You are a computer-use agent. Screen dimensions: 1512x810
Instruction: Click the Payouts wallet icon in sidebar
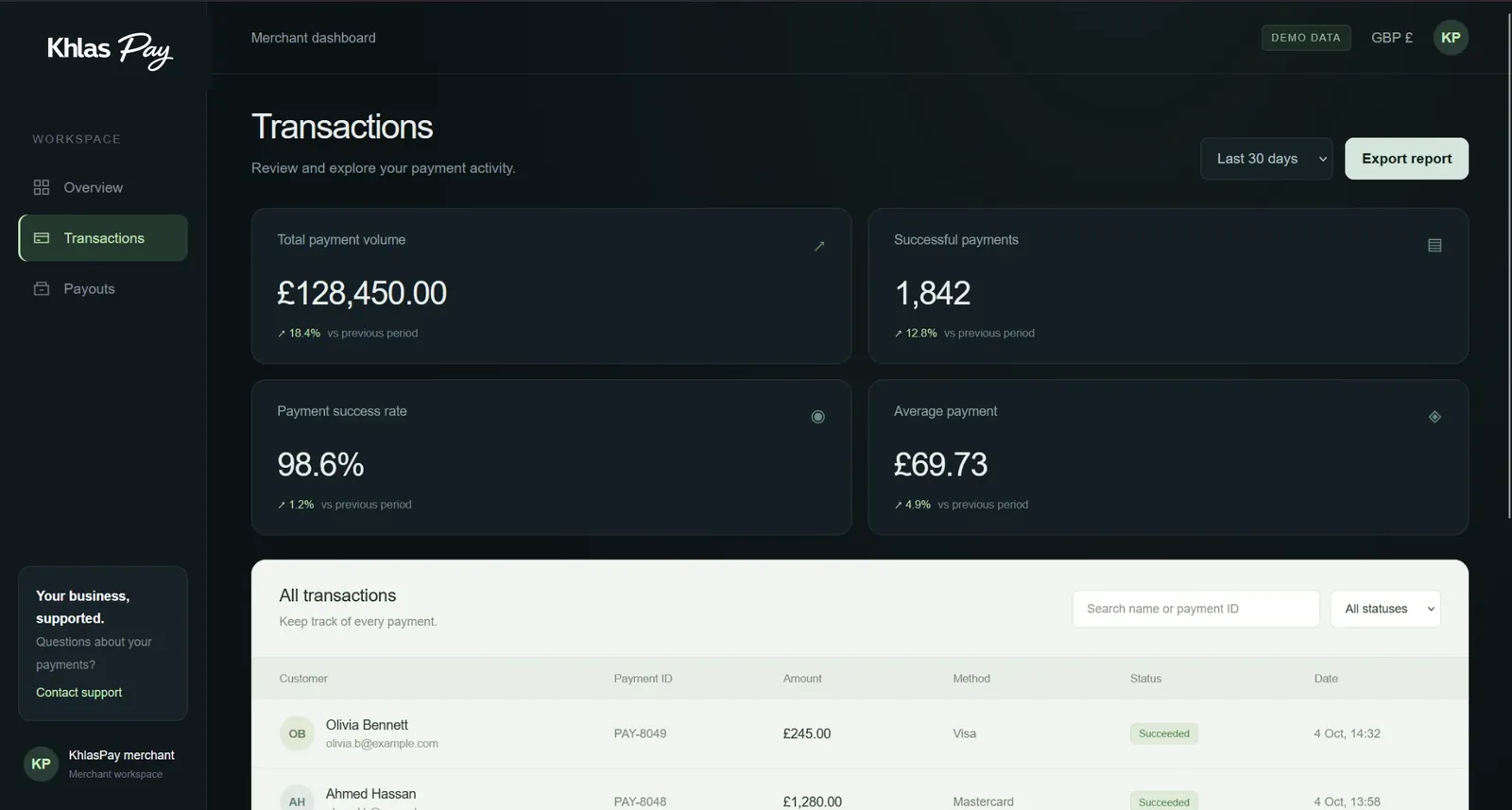point(42,288)
